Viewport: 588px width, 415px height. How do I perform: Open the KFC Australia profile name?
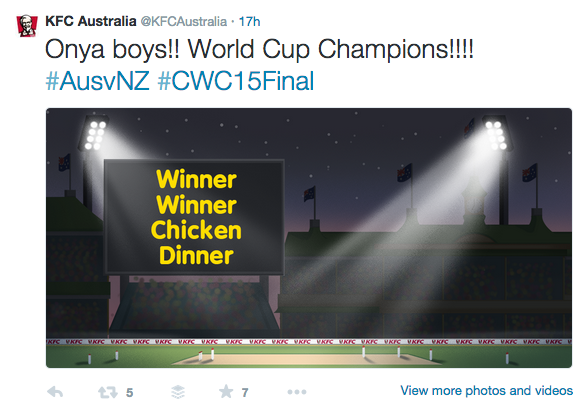[91, 21]
